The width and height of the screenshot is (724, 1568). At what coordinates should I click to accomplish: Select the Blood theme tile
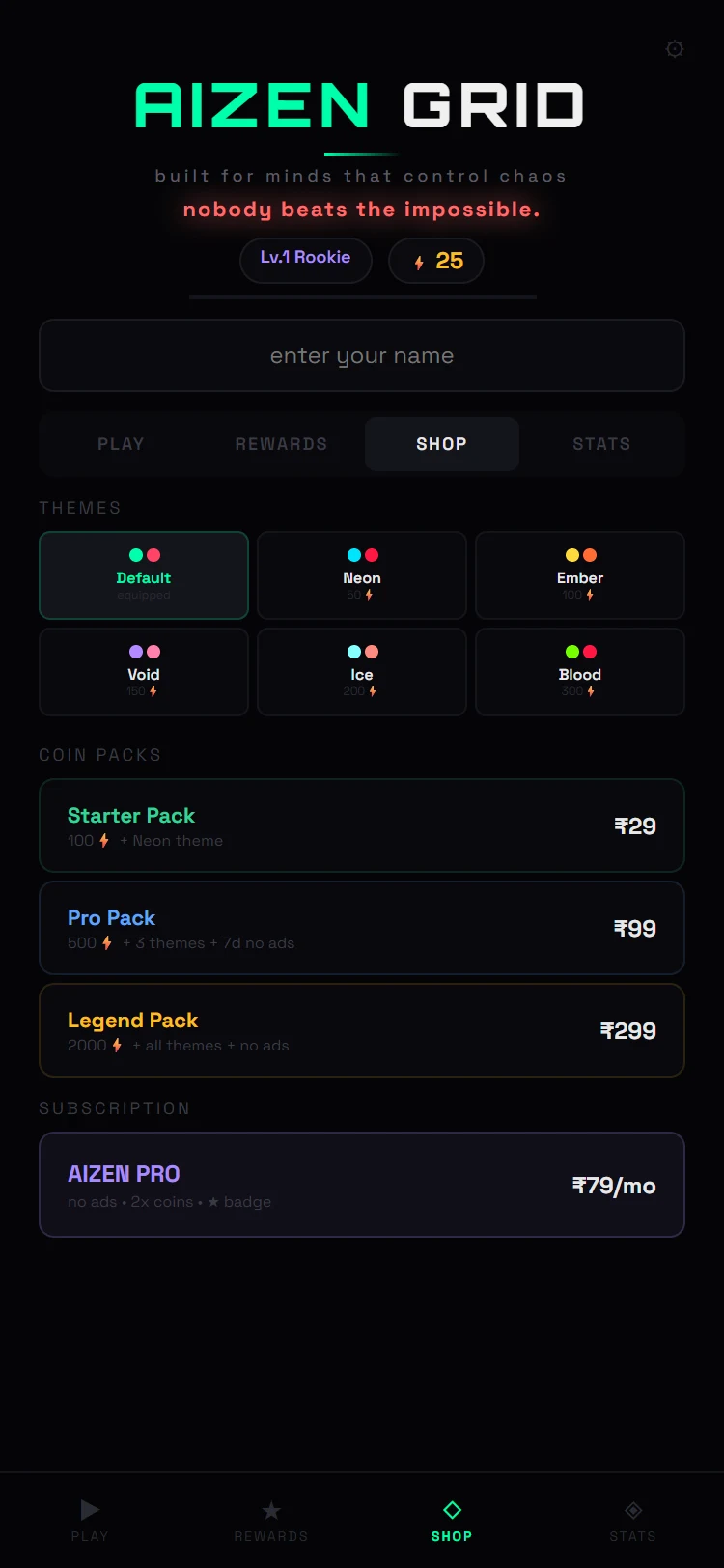pyautogui.click(x=580, y=672)
